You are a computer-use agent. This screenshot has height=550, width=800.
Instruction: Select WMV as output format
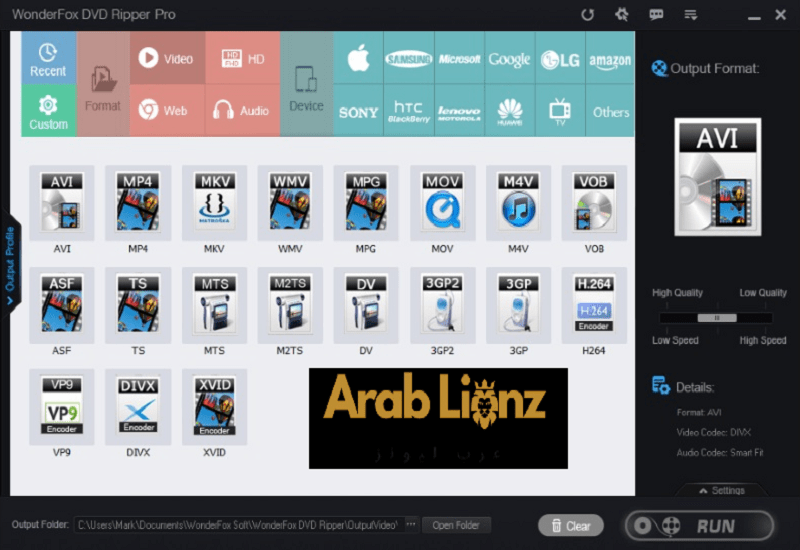(290, 203)
